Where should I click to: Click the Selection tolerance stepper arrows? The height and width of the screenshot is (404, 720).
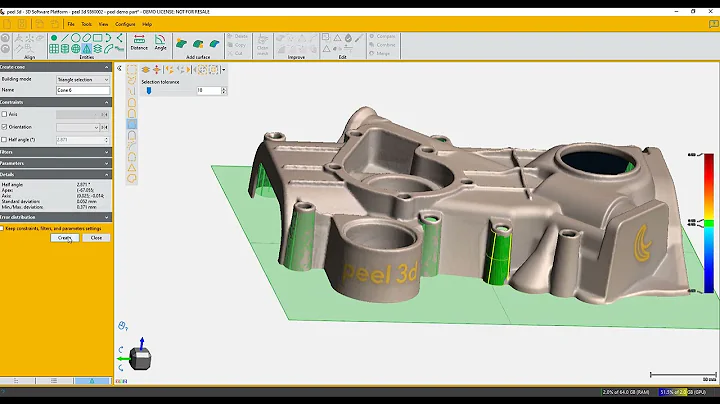(224, 90)
